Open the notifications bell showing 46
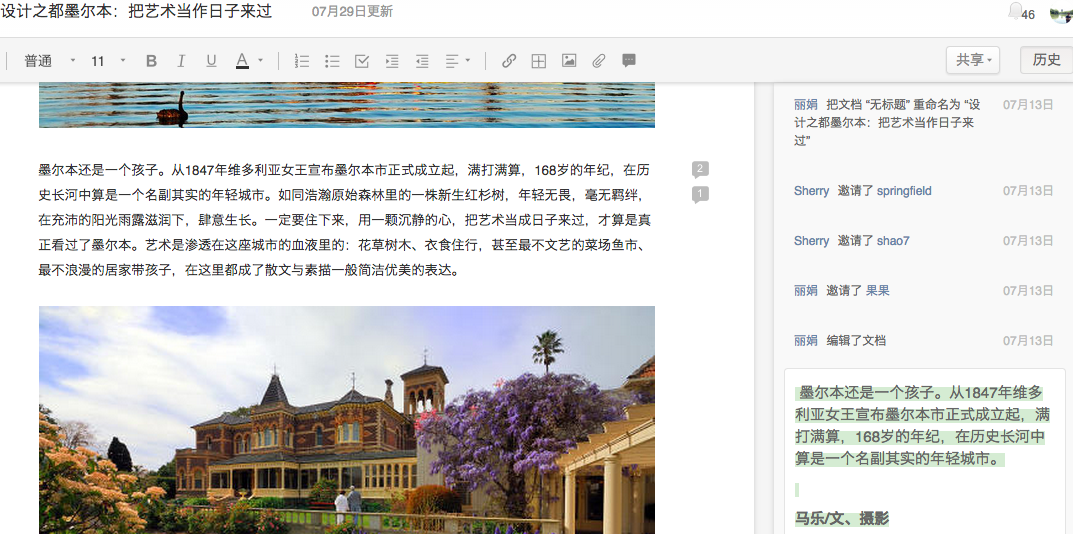 (x=1022, y=12)
